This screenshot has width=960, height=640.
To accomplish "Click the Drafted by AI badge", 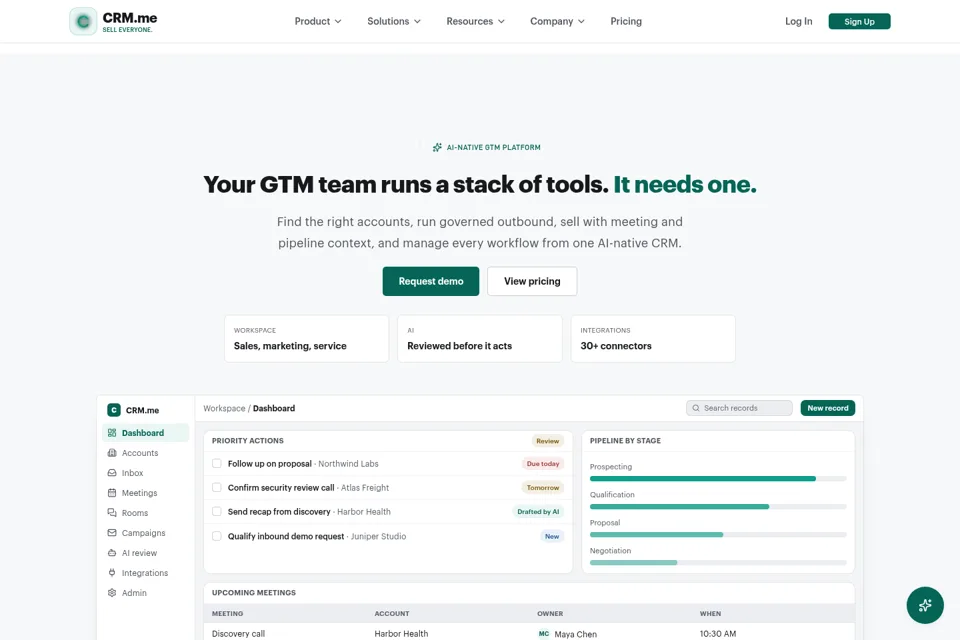I will [x=538, y=511].
